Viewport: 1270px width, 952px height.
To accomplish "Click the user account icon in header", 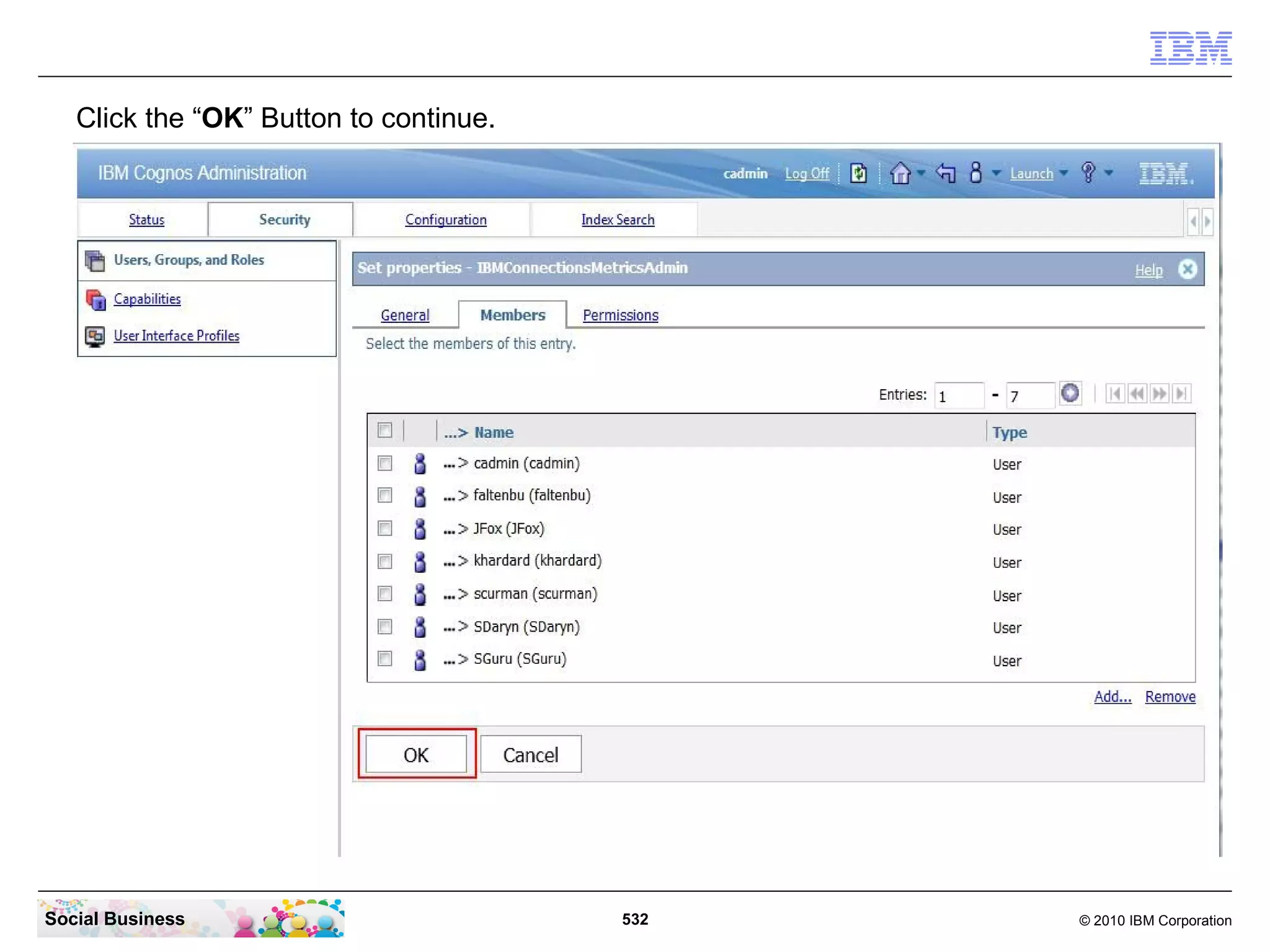I will pyautogui.click(x=975, y=173).
